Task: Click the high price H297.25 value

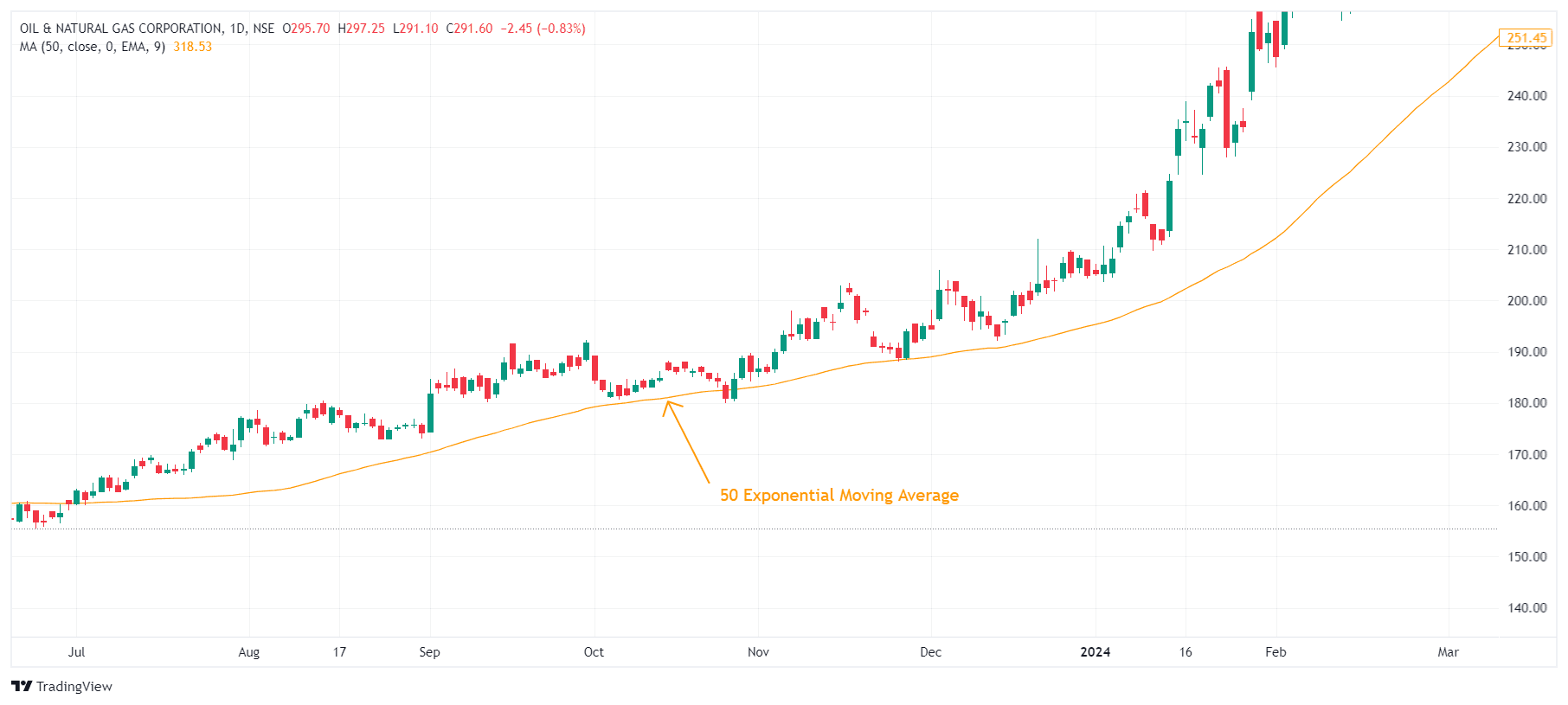Action: 361,29
